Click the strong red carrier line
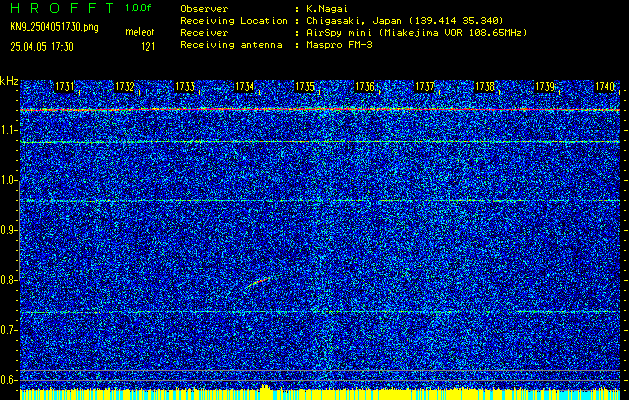Viewport: 629px width, 400px height. click(x=320, y=110)
